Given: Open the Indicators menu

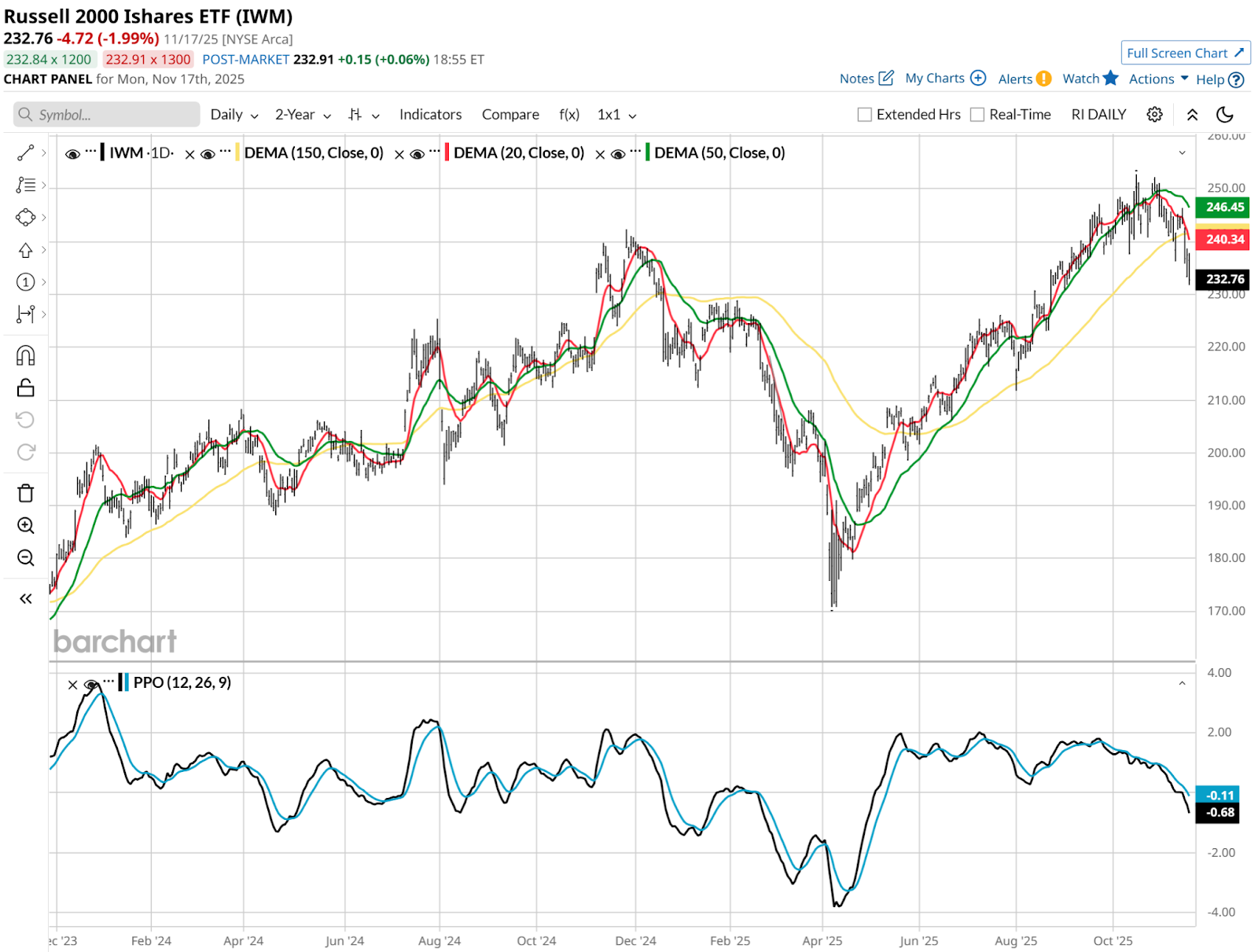Looking at the screenshot, I should pos(430,115).
